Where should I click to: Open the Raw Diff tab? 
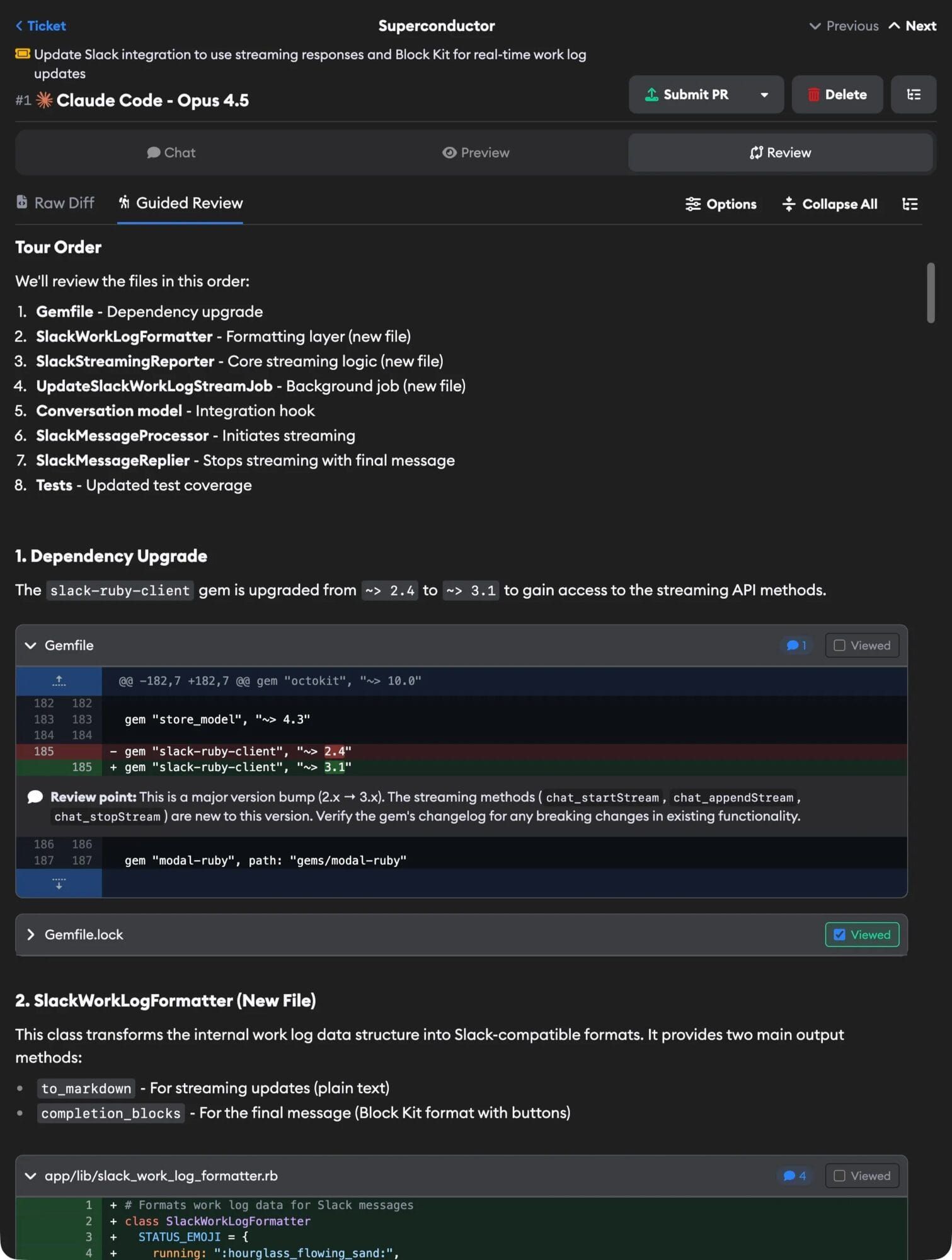55,203
